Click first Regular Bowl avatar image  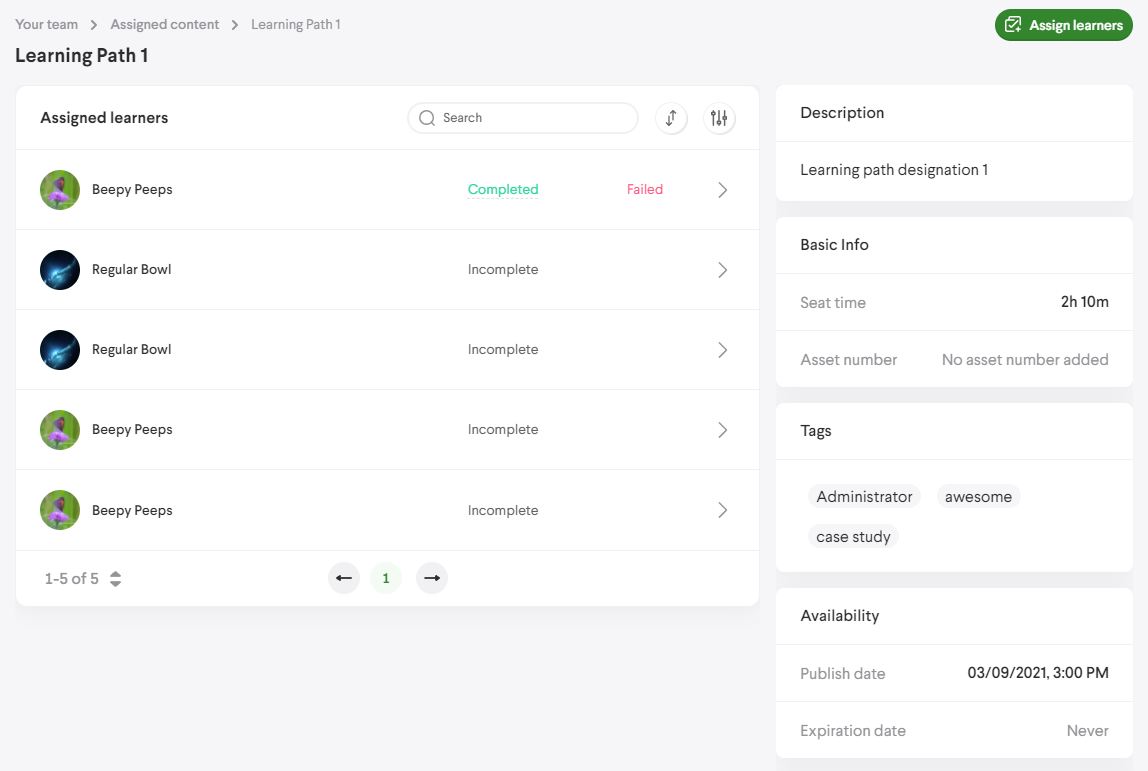click(x=60, y=270)
